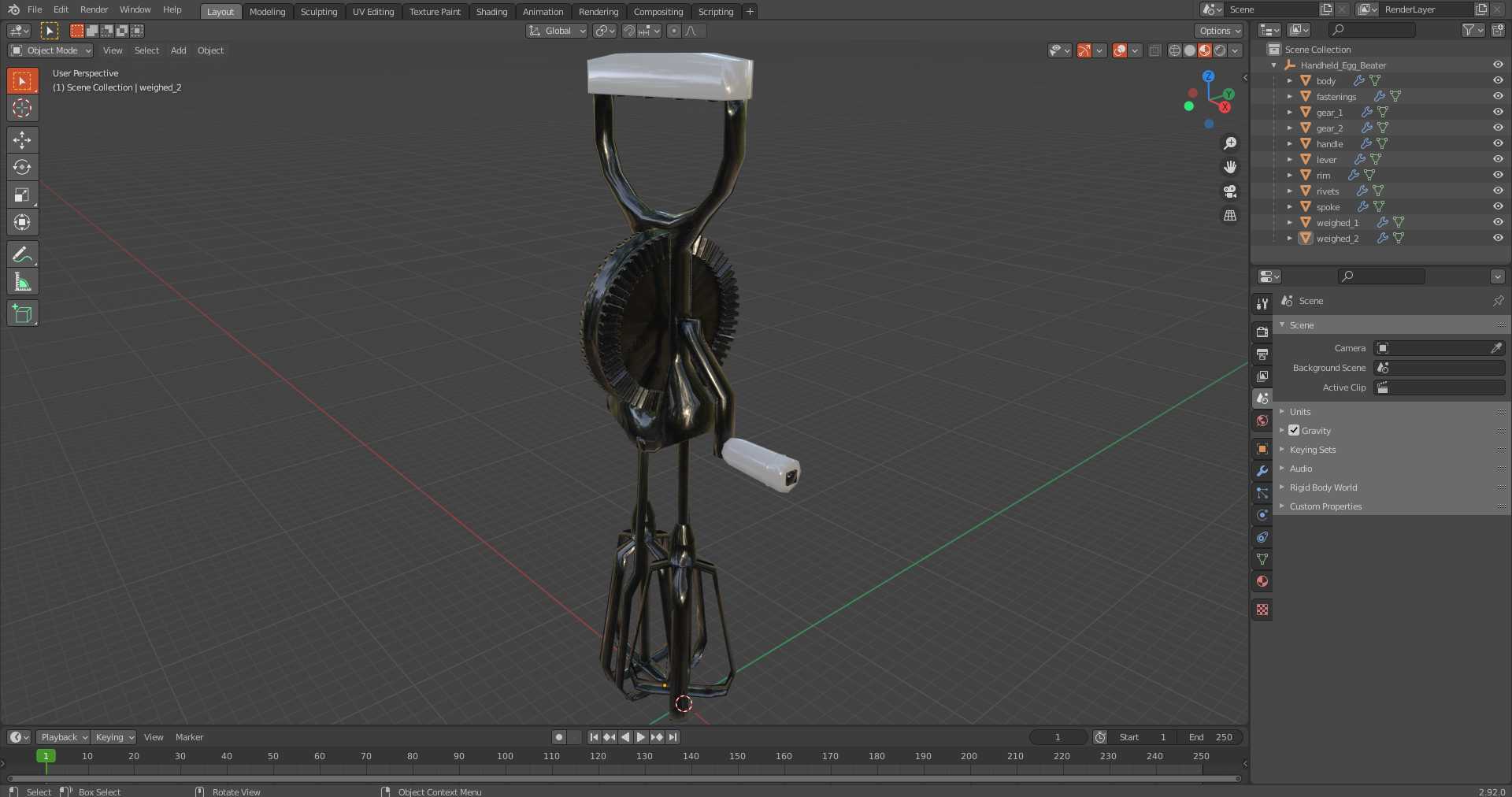Toggle visibility of lever object

[1497, 160]
